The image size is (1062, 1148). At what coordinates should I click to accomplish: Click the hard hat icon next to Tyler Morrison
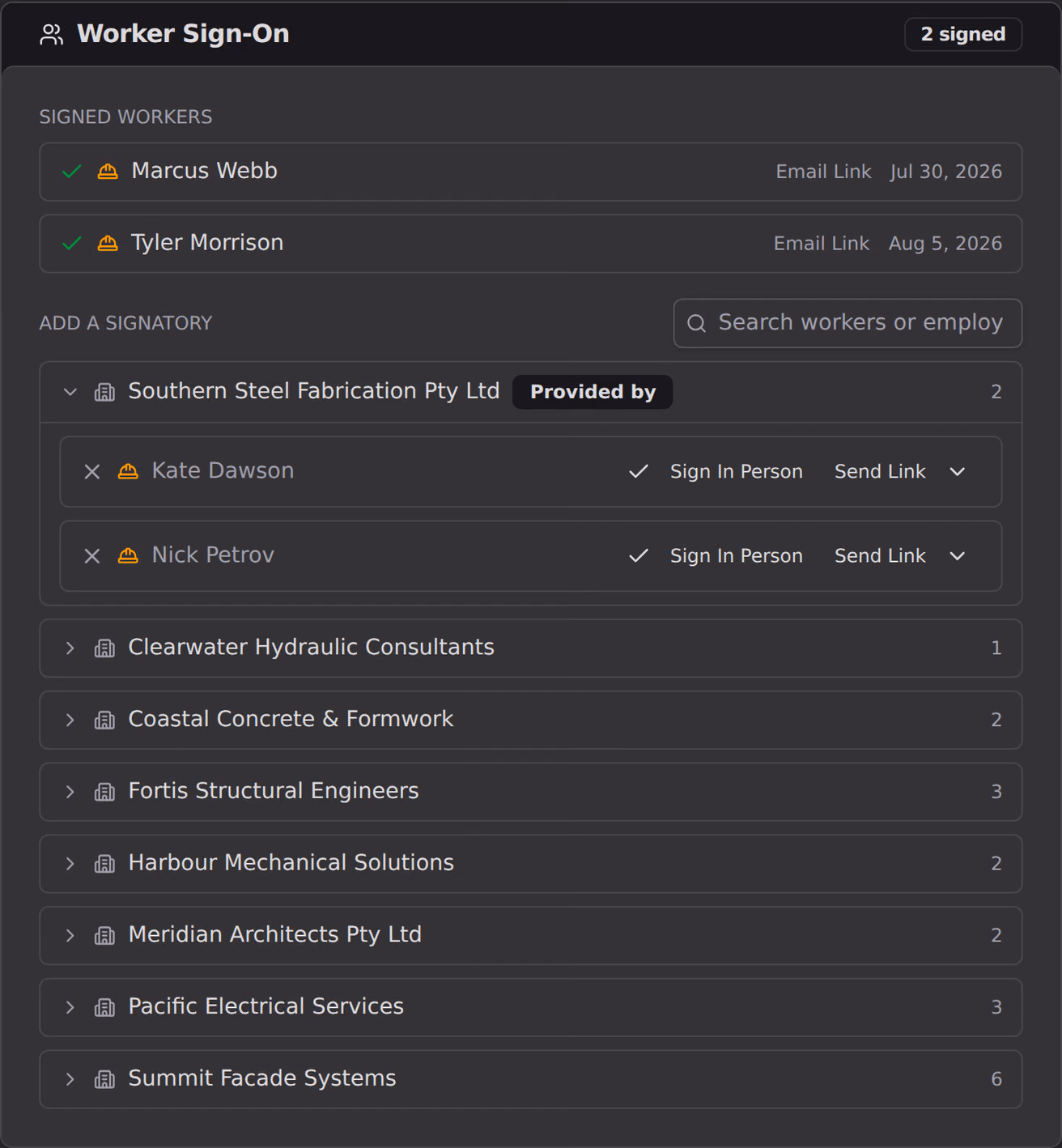coord(108,243)
